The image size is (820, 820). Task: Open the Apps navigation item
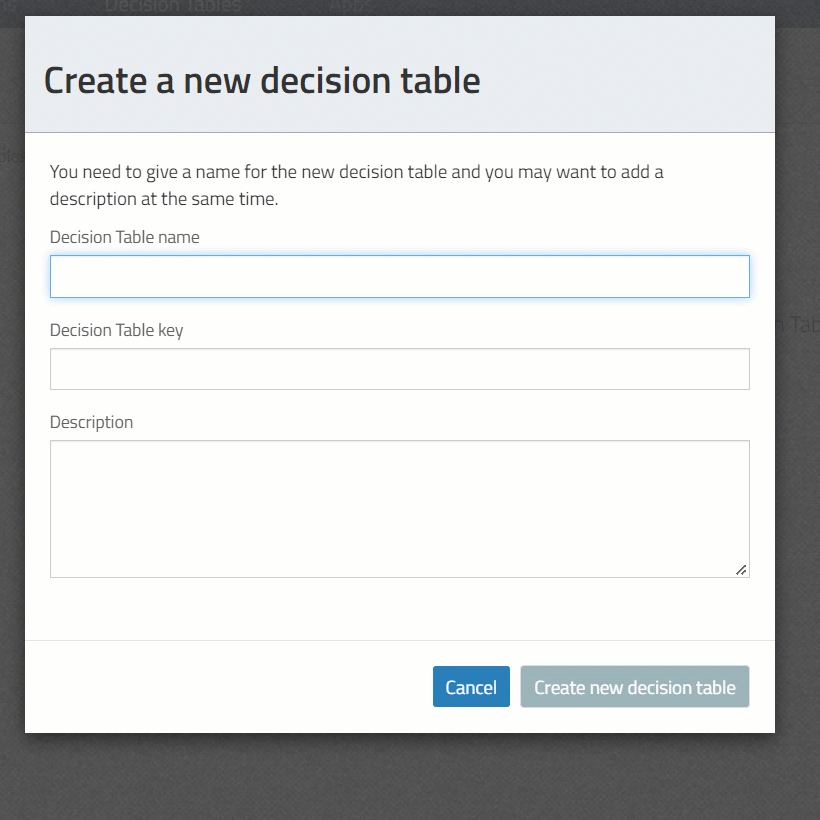(x=348, y=7)
